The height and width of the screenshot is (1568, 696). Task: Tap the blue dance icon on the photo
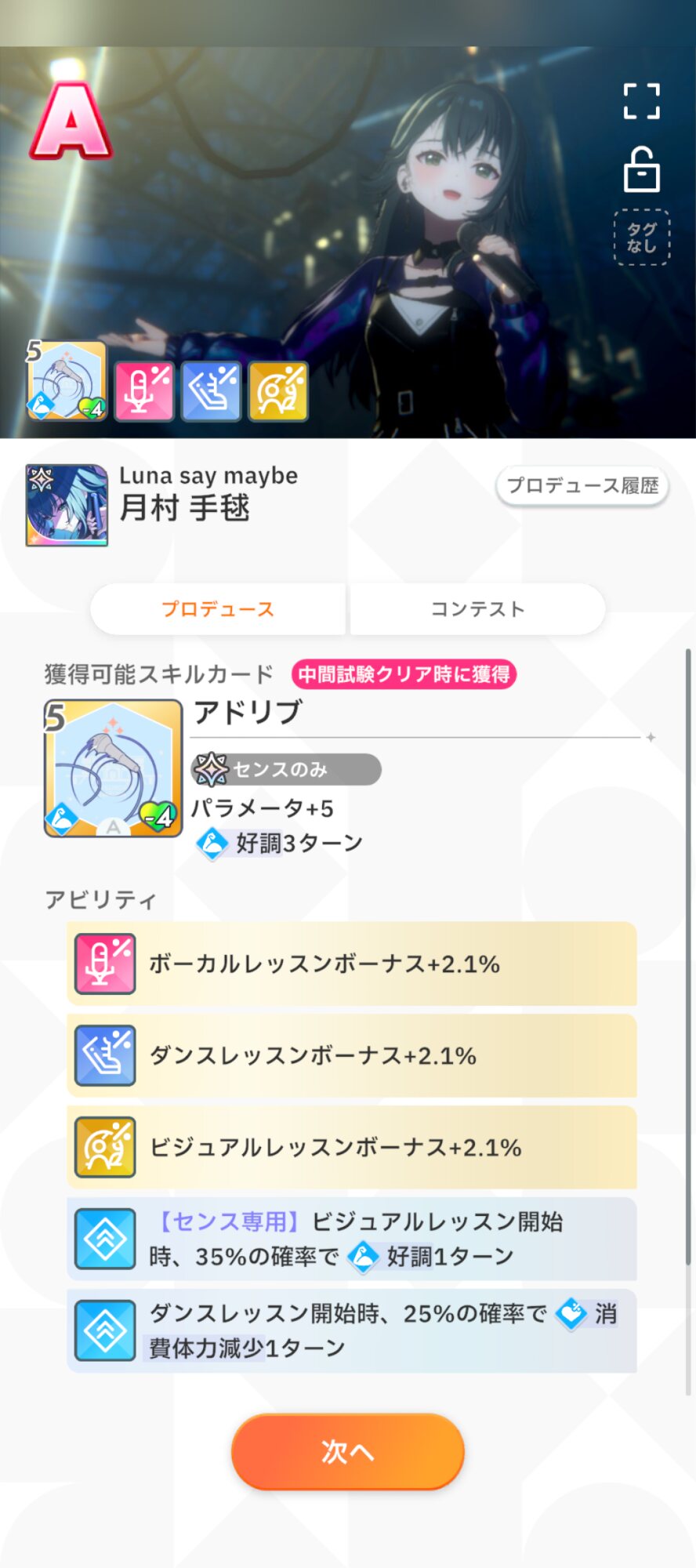pos(211,390)
